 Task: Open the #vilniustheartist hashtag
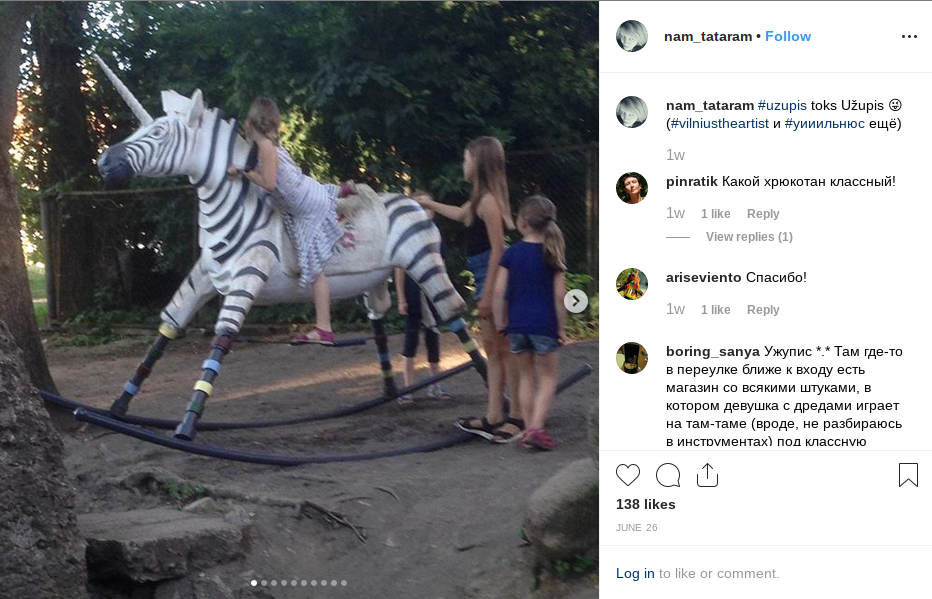click(x=719, y=124)
